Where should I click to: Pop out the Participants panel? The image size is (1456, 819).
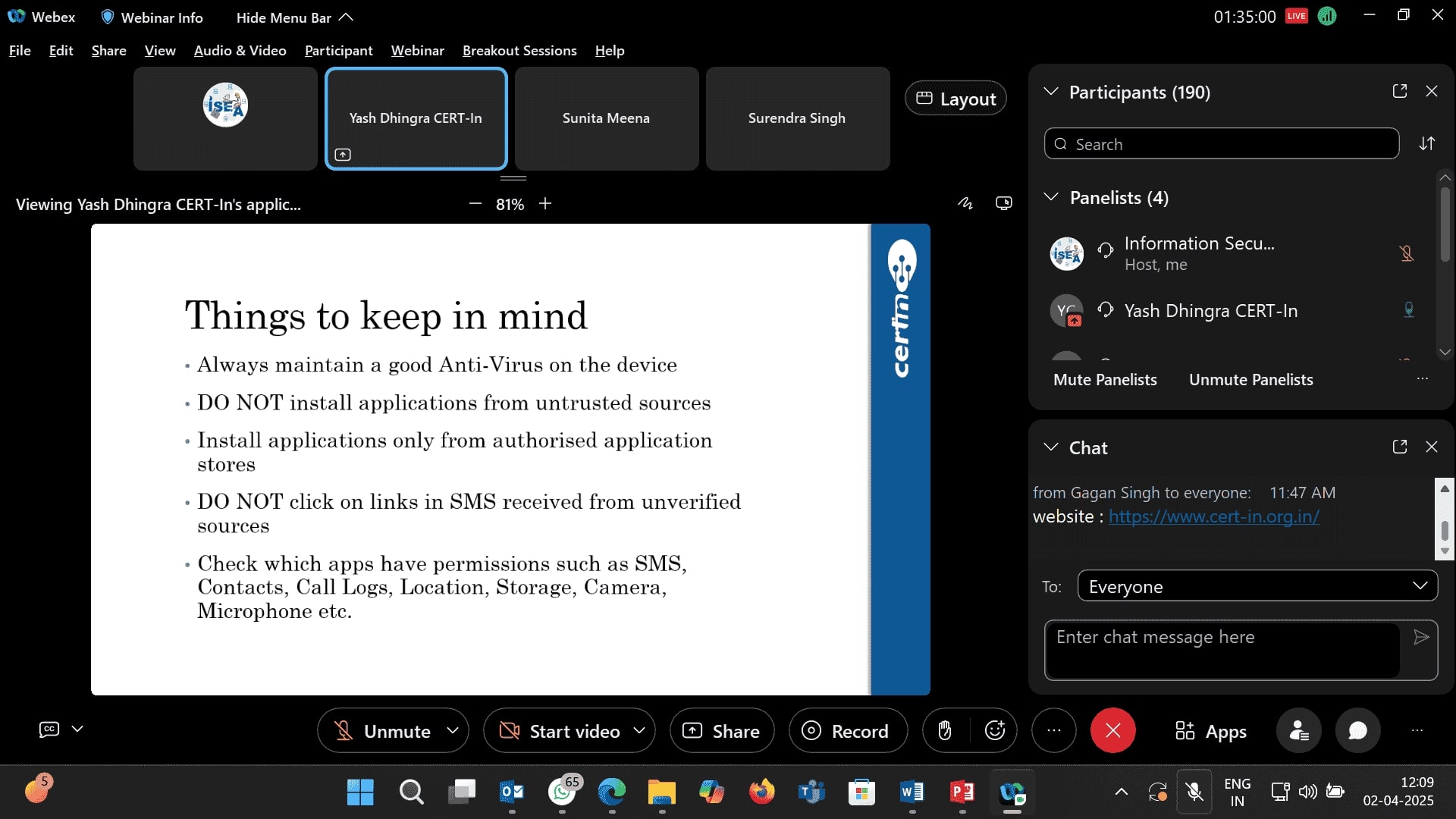point(1400,91)
